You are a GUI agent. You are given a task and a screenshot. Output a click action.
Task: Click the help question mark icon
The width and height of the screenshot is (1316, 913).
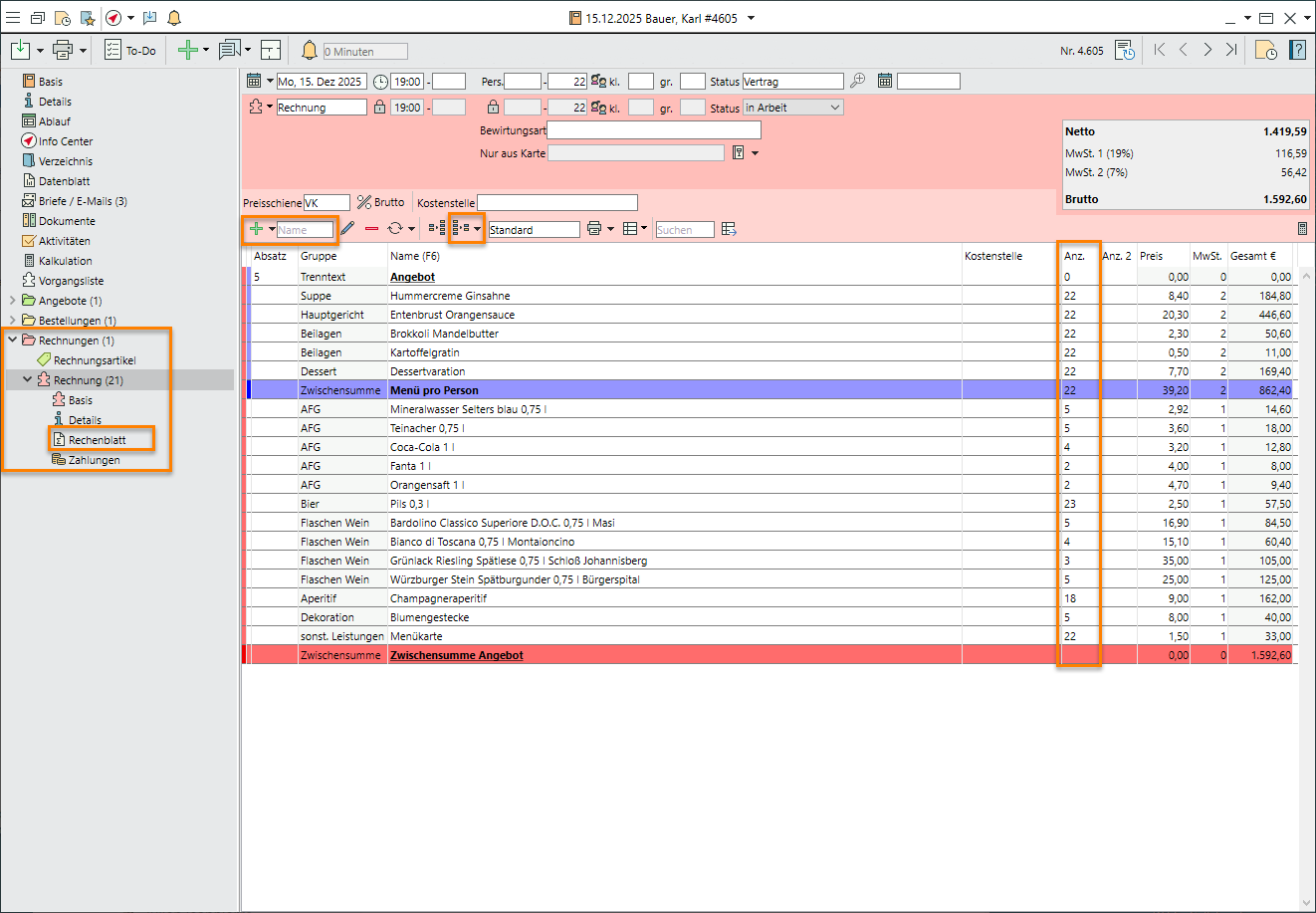click(x=1298, y=50)
